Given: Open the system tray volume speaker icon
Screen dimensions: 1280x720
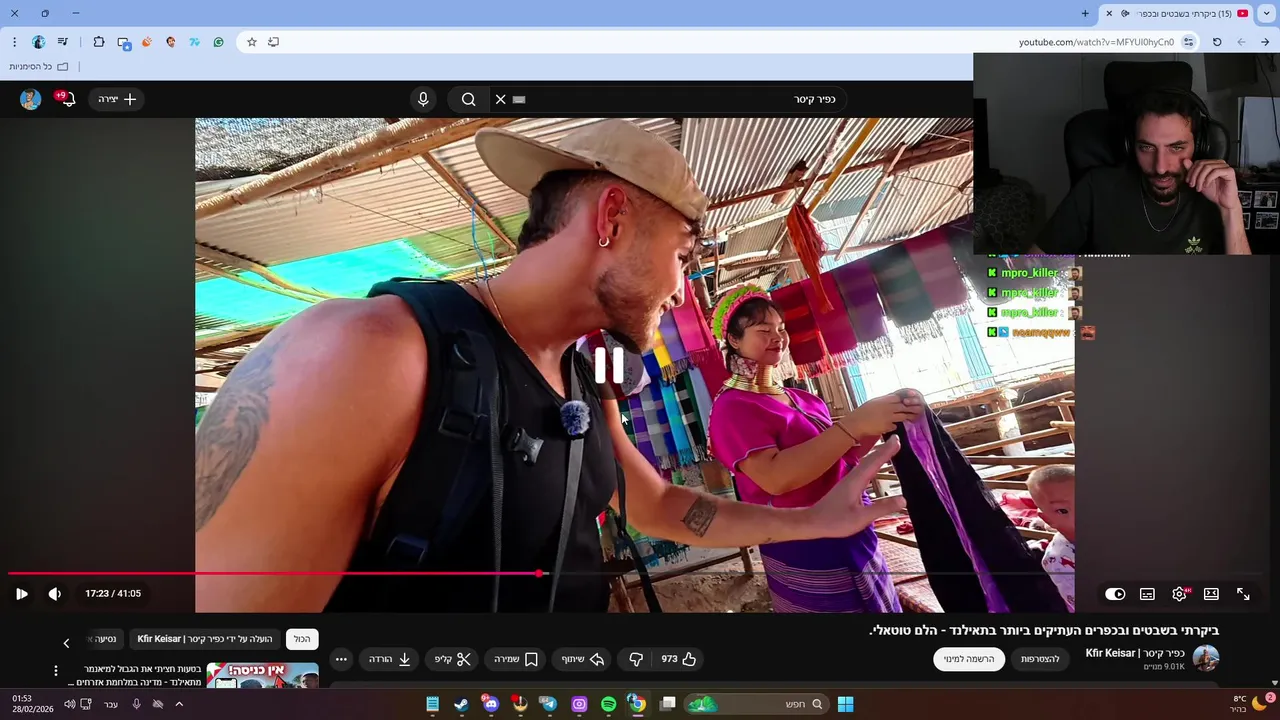Looking at the screenshot, I should pos(69,704).
